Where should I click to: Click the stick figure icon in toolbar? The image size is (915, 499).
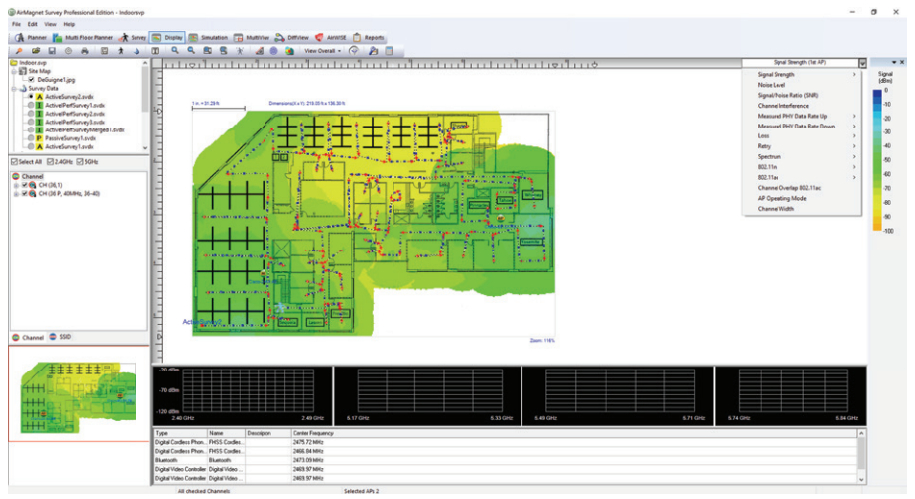pyautogui.click(x=240, y=51)
